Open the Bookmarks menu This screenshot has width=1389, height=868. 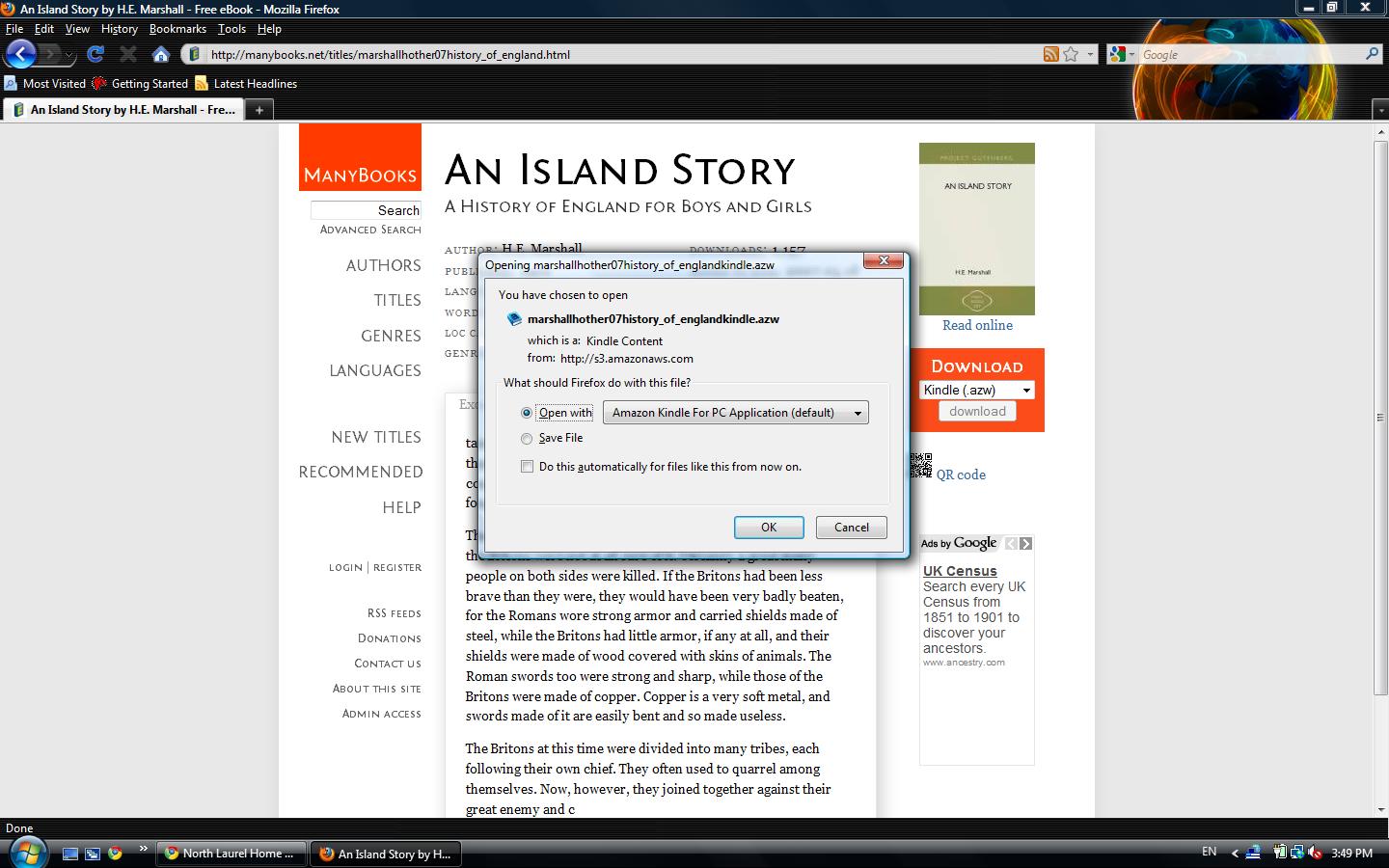point(177,29)
